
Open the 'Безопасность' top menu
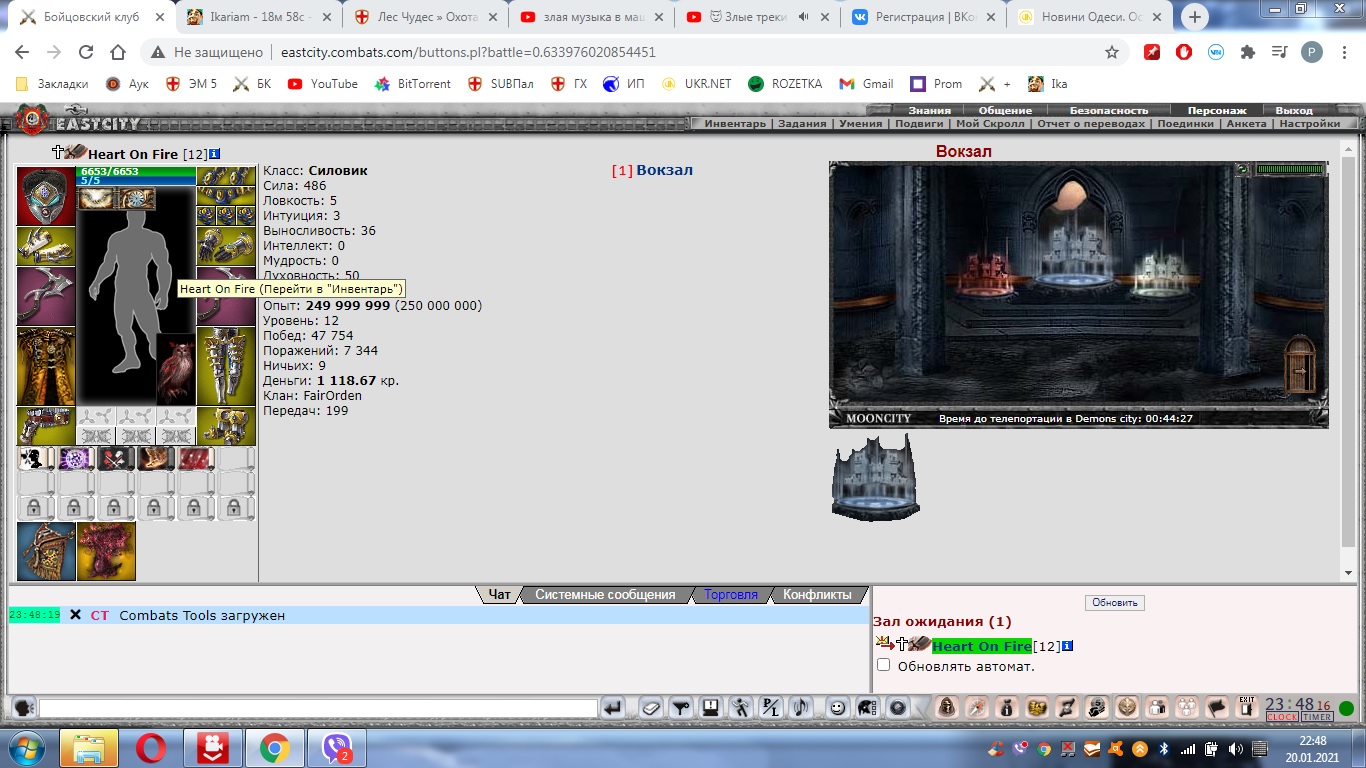[1109, 110]
